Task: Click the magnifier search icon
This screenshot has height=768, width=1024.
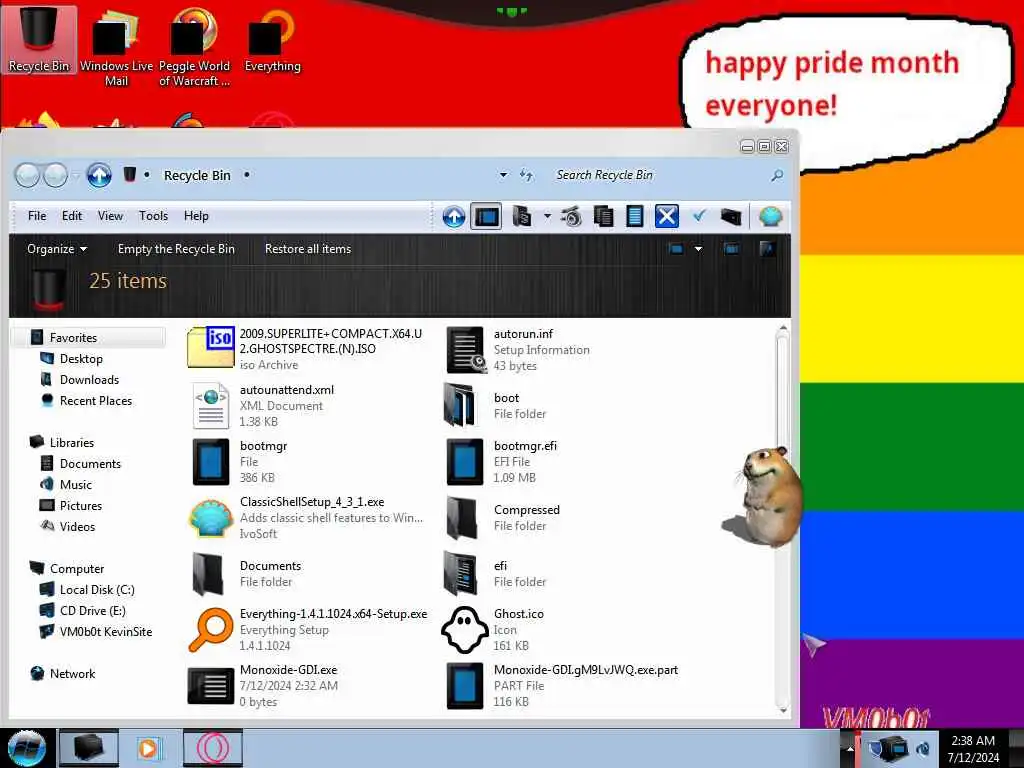Action: click(x=776, y=175)
